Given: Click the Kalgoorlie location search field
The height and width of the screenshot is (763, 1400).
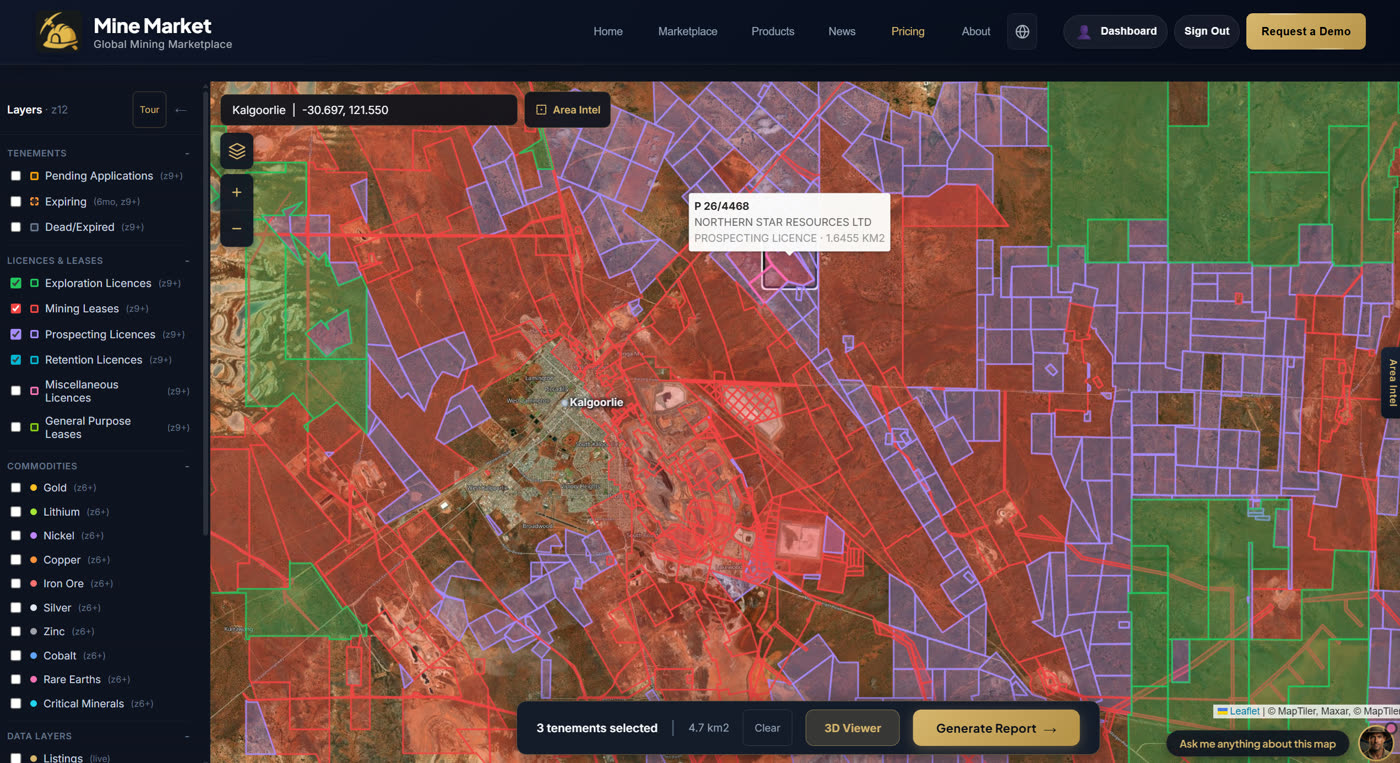Looking at the screenshot, I should coord(369,110).
